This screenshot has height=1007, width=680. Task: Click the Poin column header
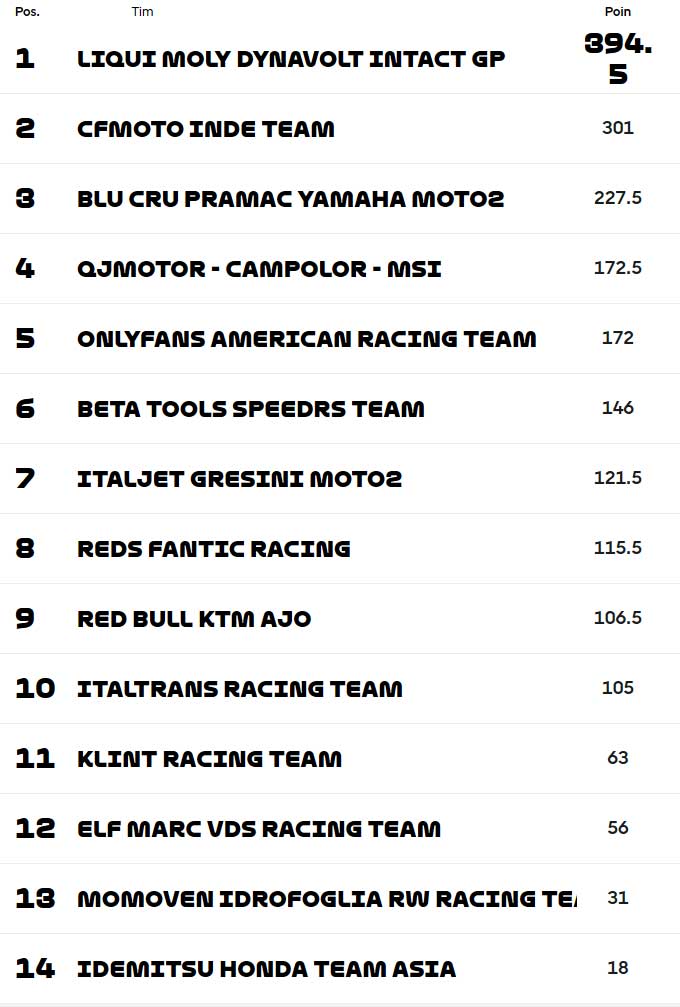618,12
